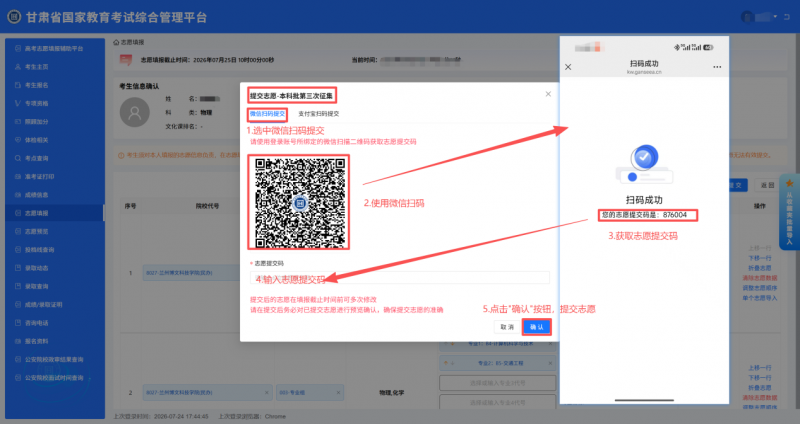Click the platform logo icon in header
Image resolution: width=800 pixels, height=424 pixels.
click(14, 17)
